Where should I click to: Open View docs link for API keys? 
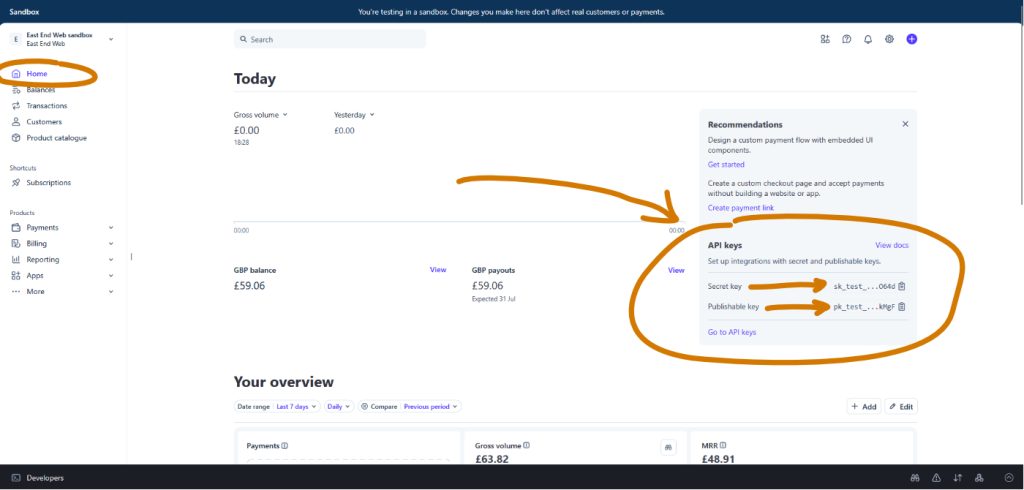point(891,246)
